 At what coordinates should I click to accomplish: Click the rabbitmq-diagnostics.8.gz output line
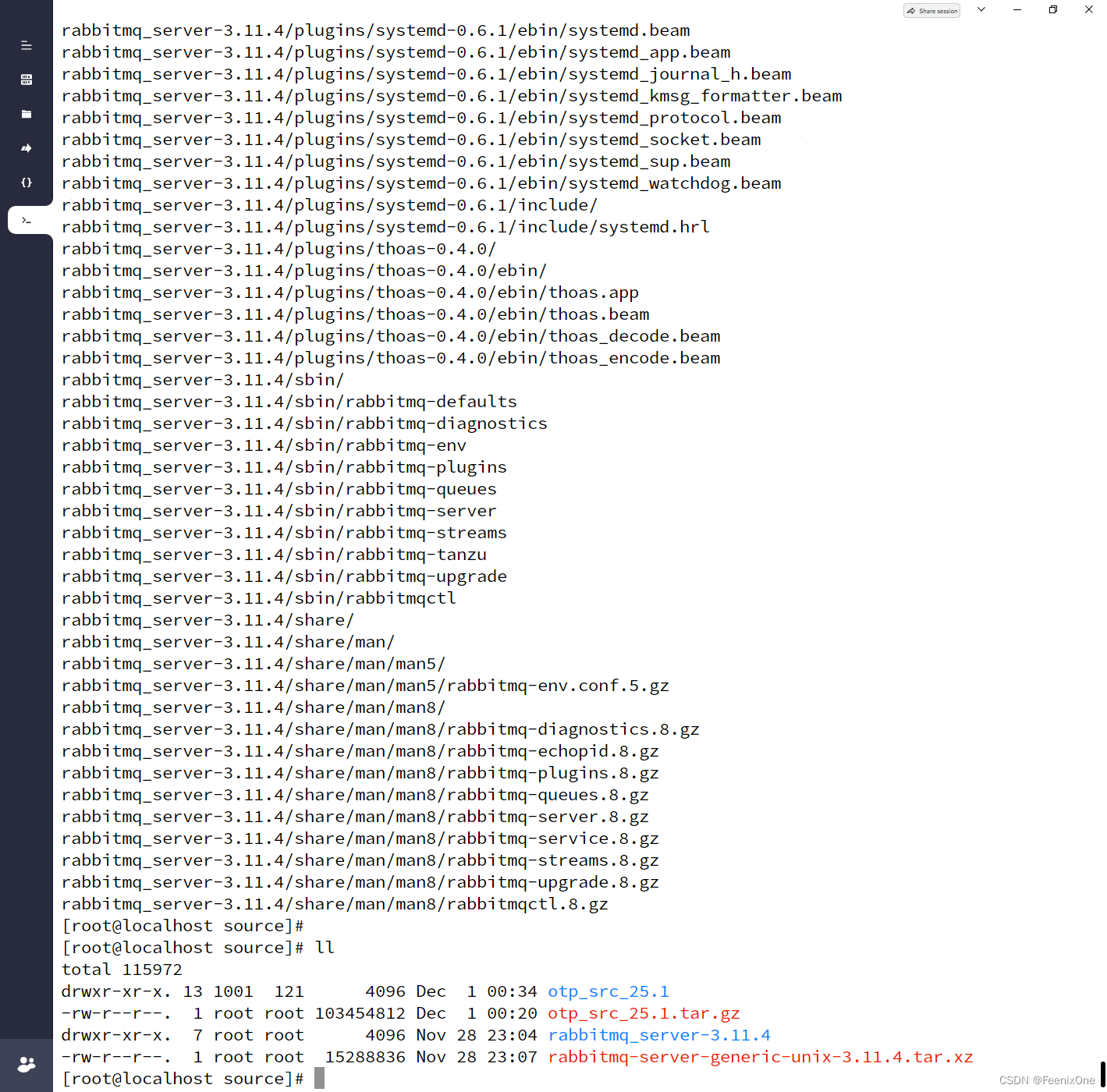pyautogui.click(x=381, y=729)
